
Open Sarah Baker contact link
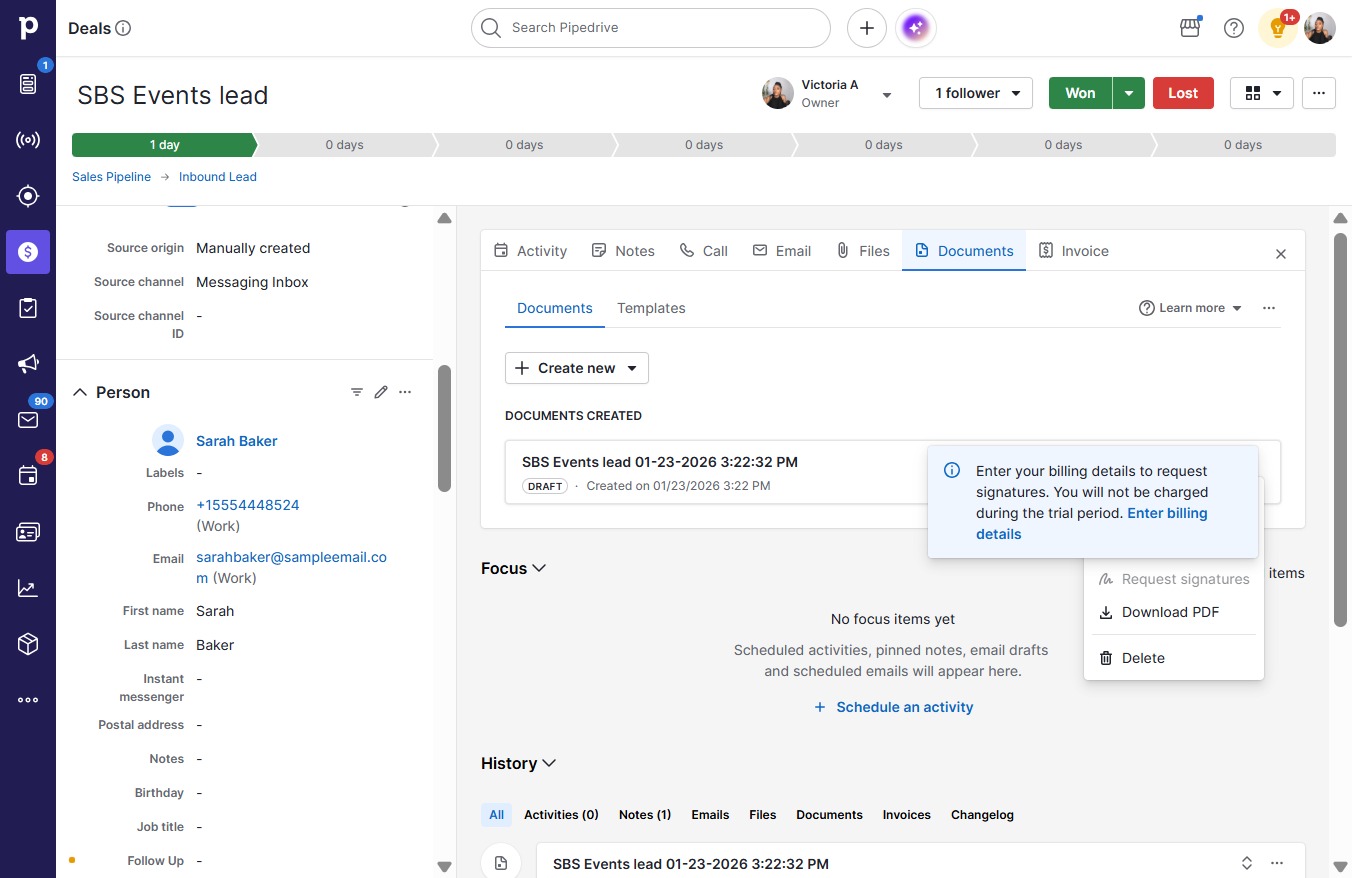coord(237,441)
